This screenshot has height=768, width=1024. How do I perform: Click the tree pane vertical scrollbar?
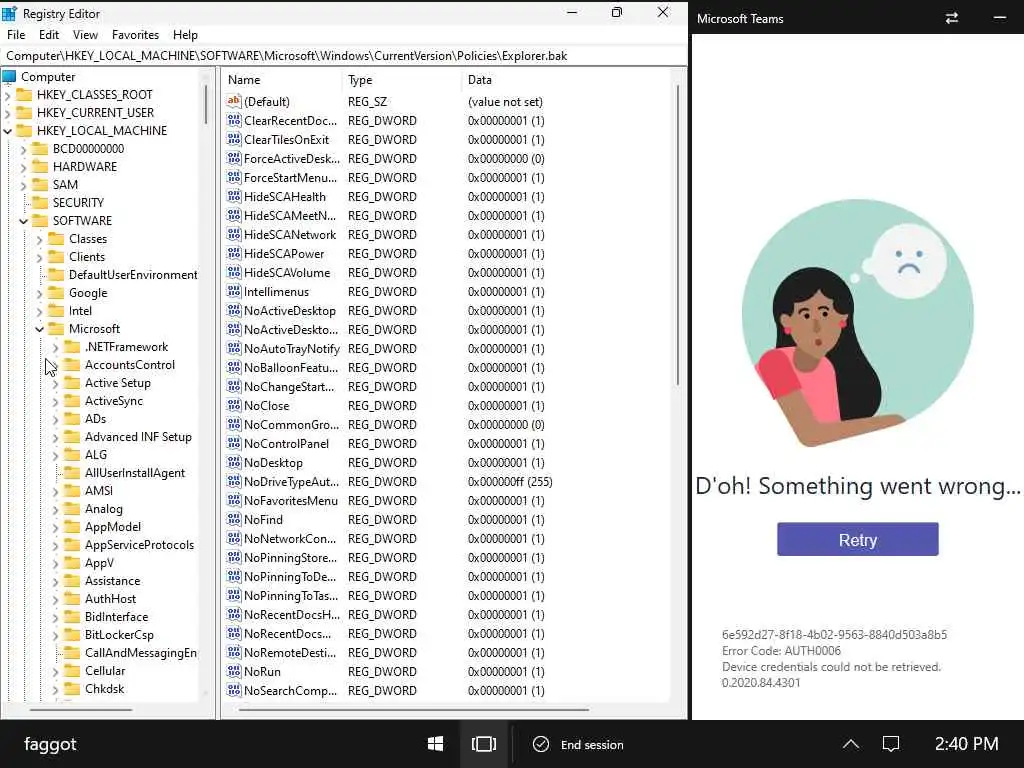point(206,104)
